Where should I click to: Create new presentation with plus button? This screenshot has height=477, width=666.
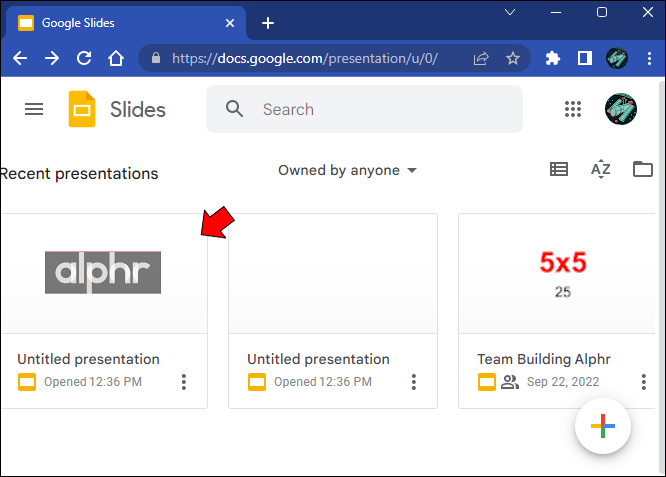602,427
